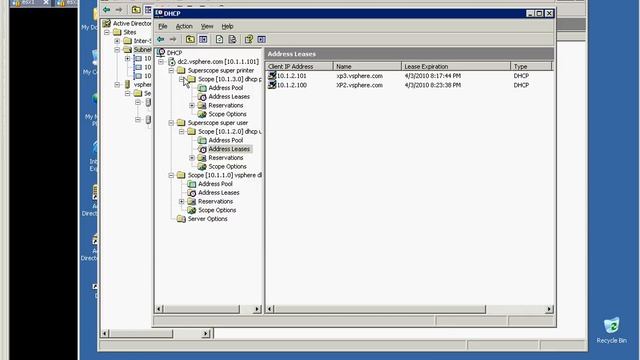Select the dc2.vsphere.com server icon
Screen dimensions: 640x360
(x=172, y=62)
